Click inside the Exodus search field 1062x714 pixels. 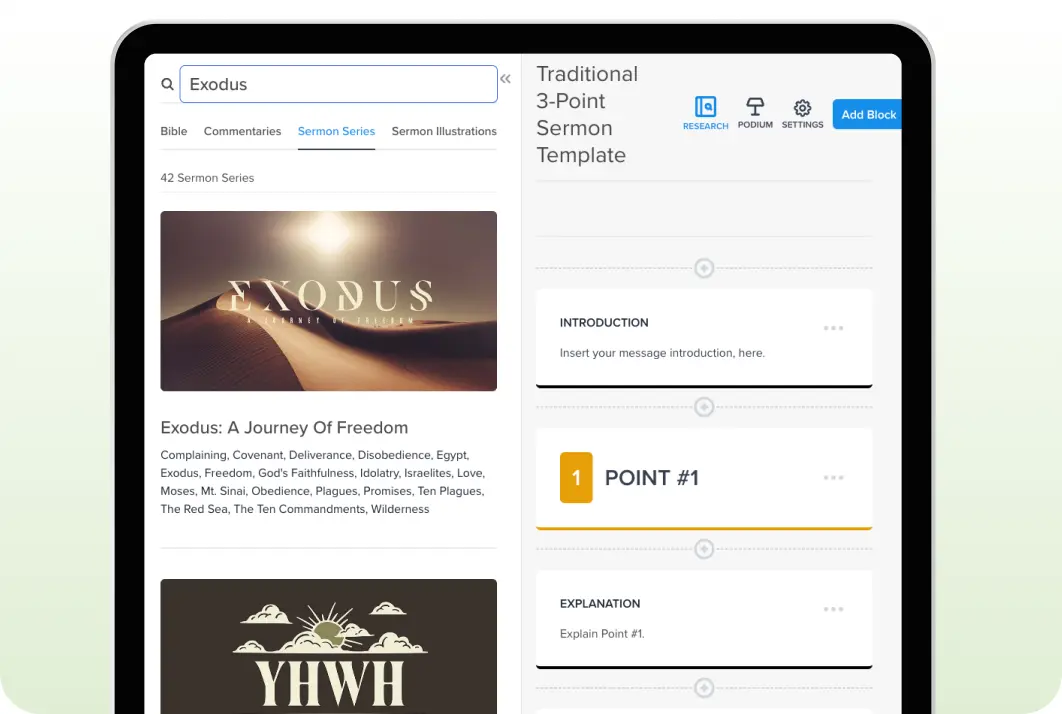(338, 84)
